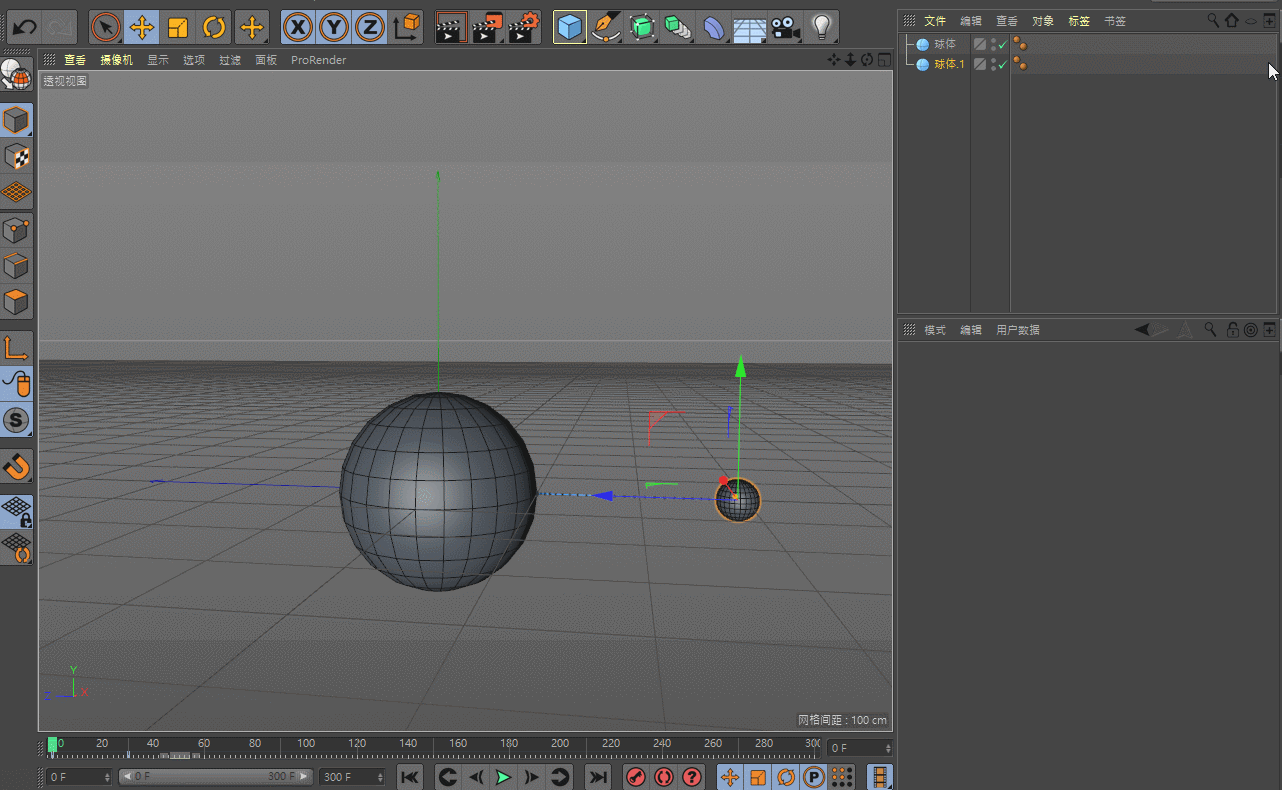Click Render to Picture Viewer icon
Image resolution: width=1282 pixels, height=790 pixels.
tap(488, 27)
